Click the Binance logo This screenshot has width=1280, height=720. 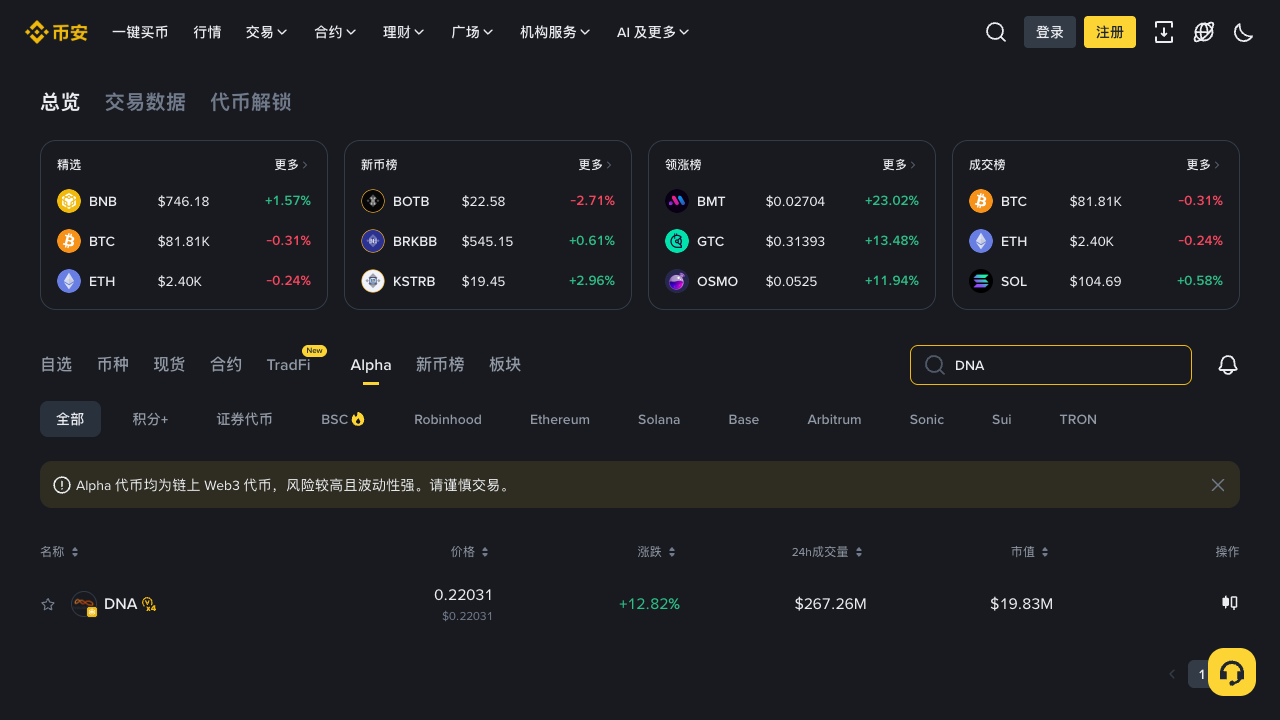pyautogui.click(x=56, y=32)
